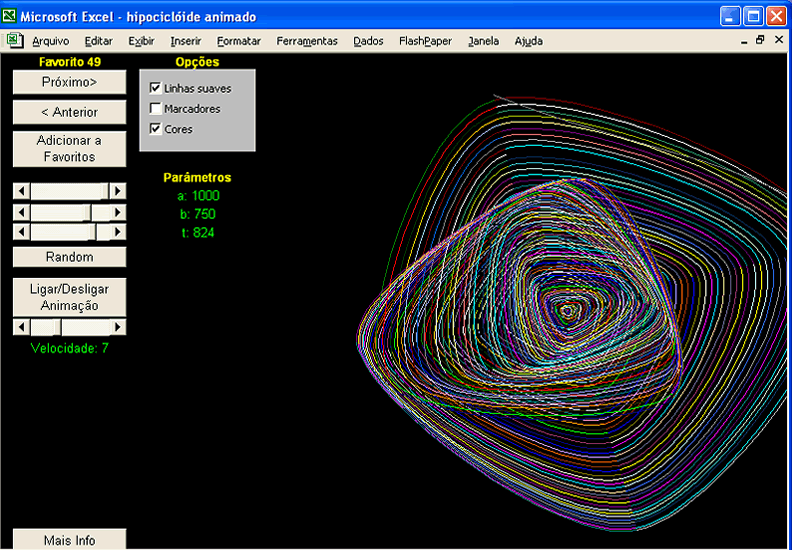This screenshot has height=550, width=794.
Task: Disable the Cores checkbox
Action: pyautogui.click(x=155, y=129)
